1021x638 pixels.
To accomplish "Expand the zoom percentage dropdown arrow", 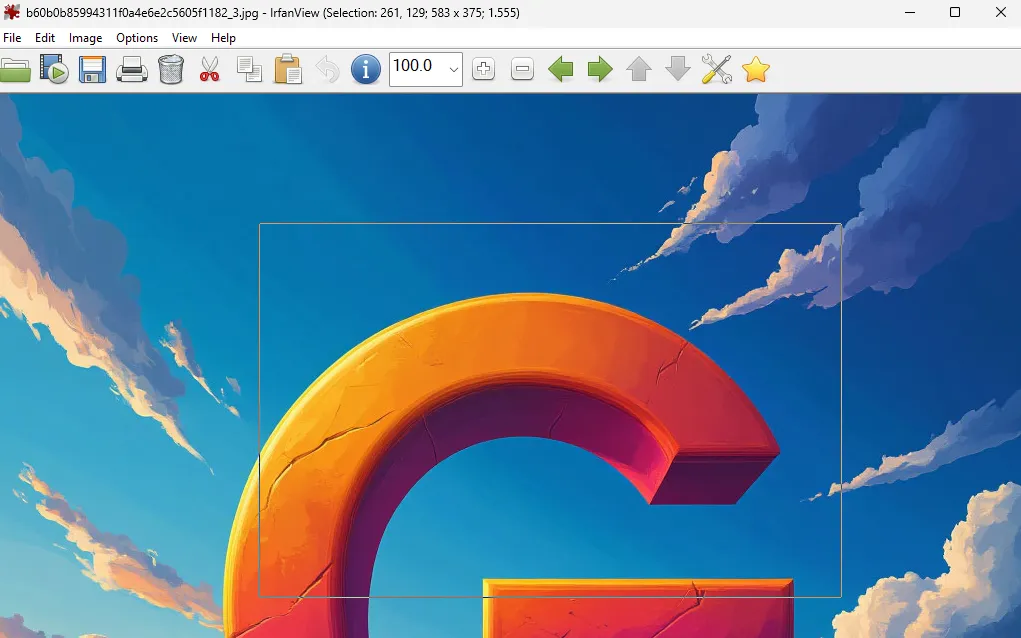I will 453,69.
